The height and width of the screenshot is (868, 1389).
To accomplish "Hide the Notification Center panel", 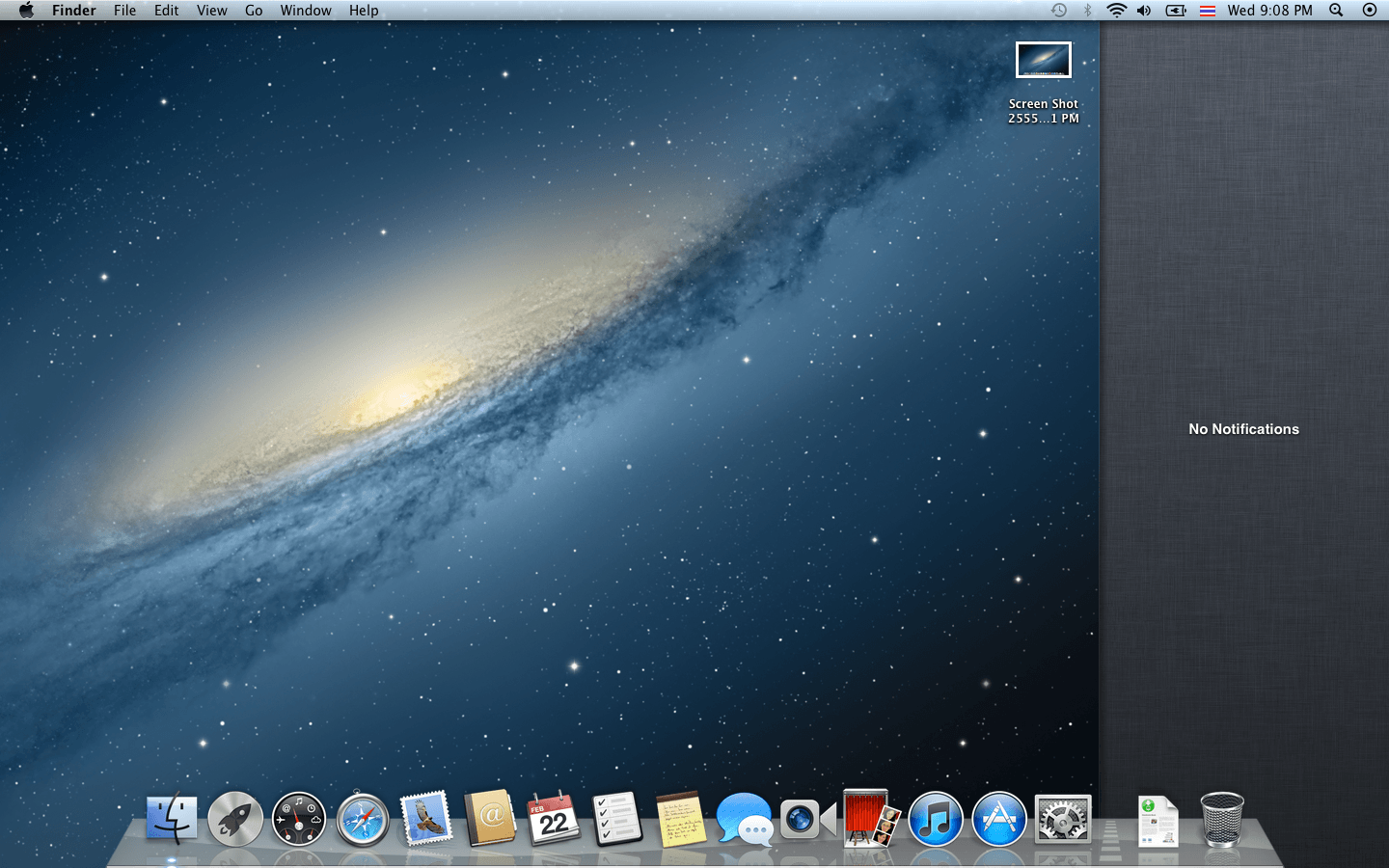I will click(x=1370, y=11).
